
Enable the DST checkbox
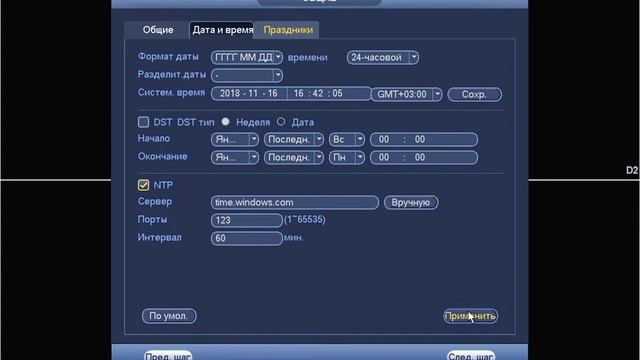143,122
